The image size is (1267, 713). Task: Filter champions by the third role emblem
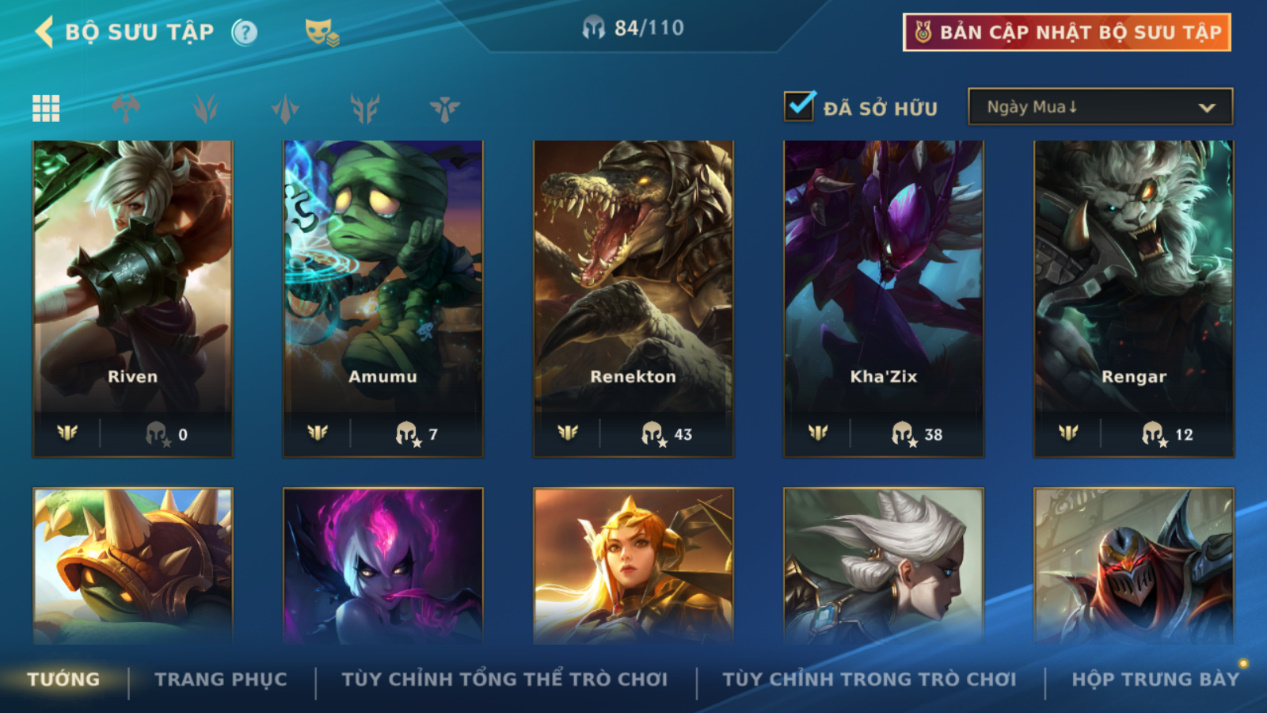point(285,108)
